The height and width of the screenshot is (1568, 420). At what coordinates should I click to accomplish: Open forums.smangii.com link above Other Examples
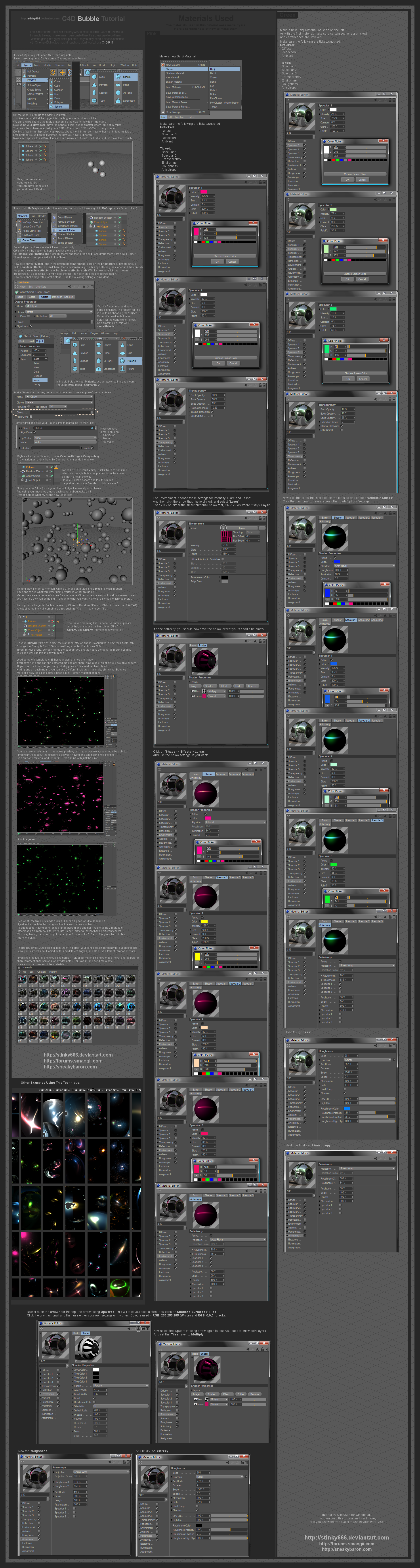(x=73, y=1061)
